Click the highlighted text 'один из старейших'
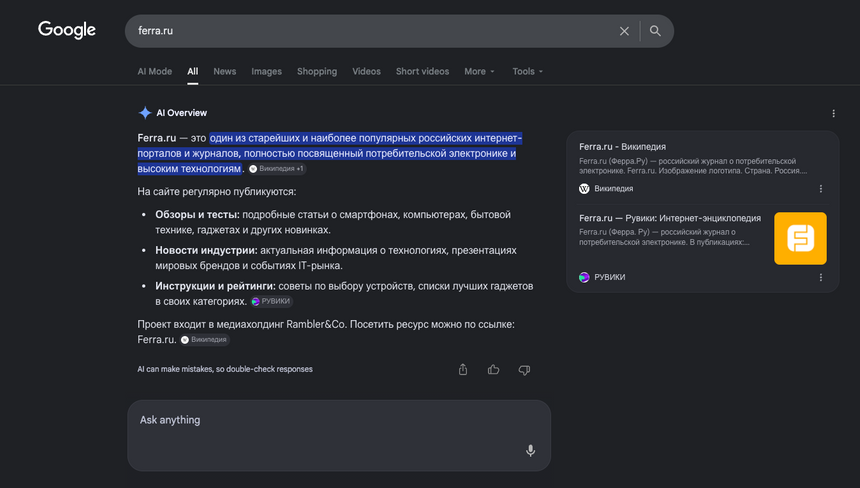 point(254,138)
